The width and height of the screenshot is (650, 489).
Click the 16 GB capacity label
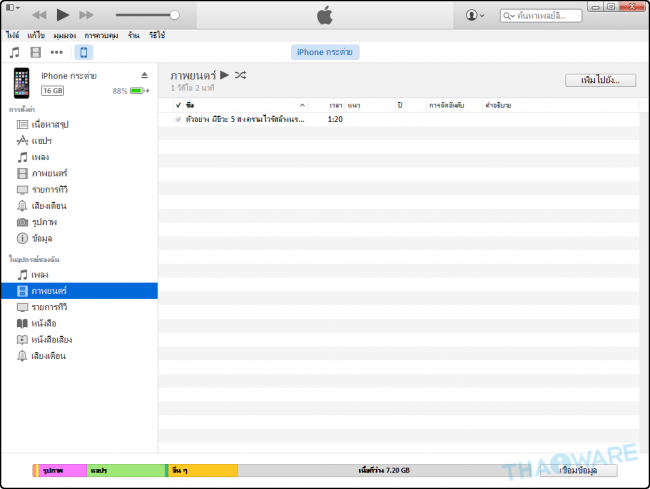53,91
